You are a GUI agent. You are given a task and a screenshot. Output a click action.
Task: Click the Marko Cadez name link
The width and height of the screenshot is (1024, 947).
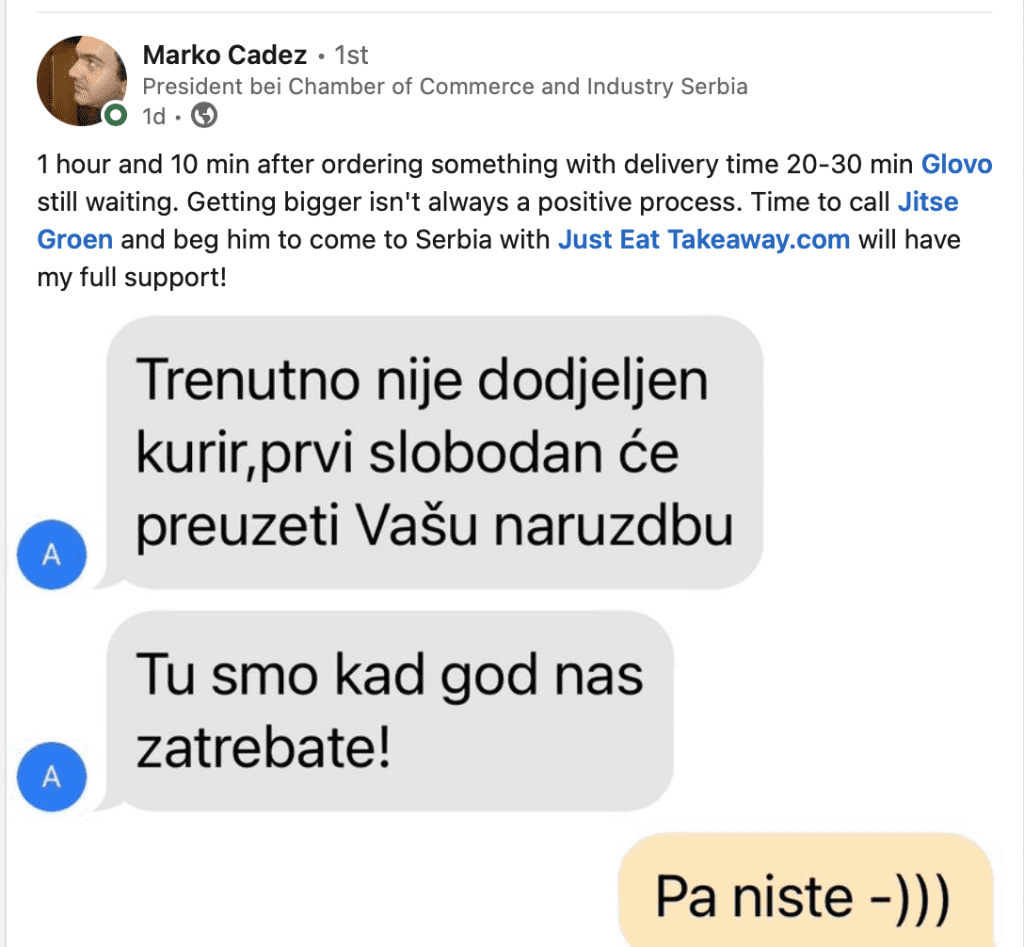pos(225,55)
